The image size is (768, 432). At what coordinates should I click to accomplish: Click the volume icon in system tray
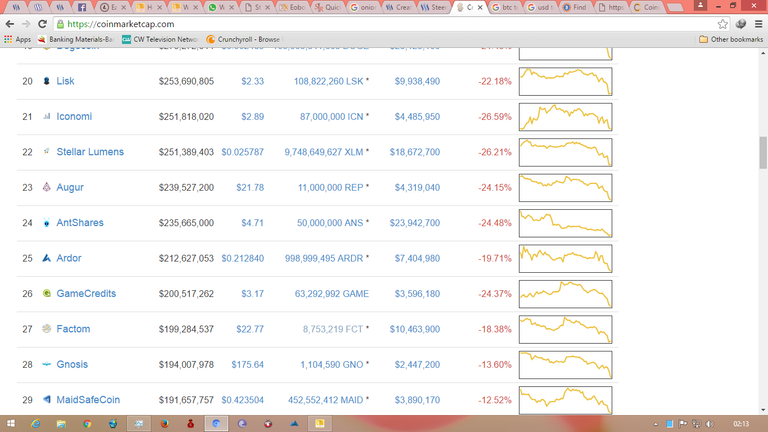click(710, 424)
